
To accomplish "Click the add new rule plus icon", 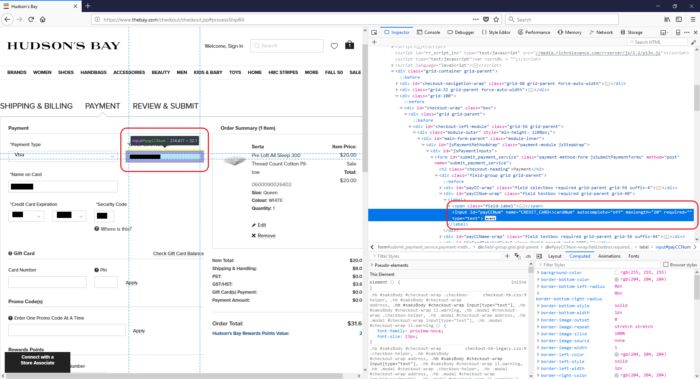I will 507,256.
